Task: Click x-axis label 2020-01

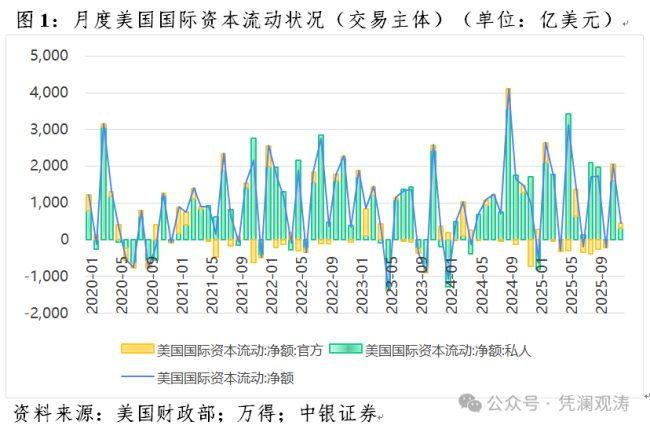Action: pyautogui.click(x=92, y=285)
